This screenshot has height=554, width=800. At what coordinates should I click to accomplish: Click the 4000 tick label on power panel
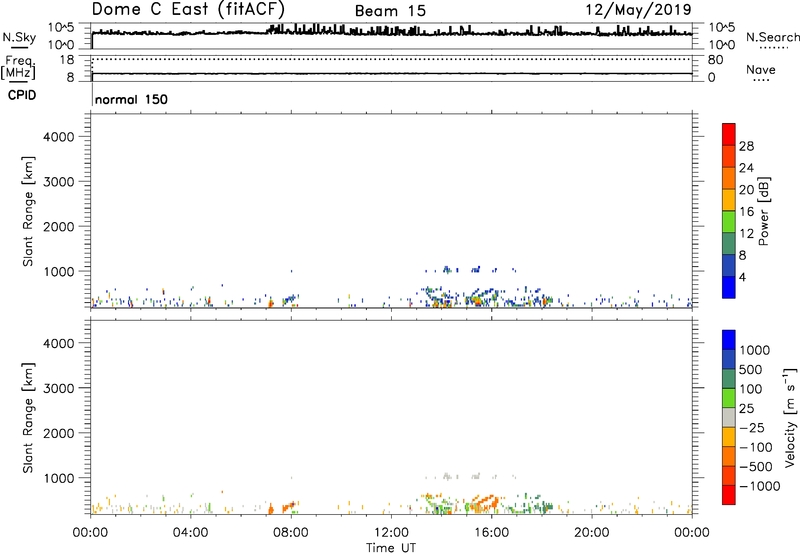[x=59, y=137]
